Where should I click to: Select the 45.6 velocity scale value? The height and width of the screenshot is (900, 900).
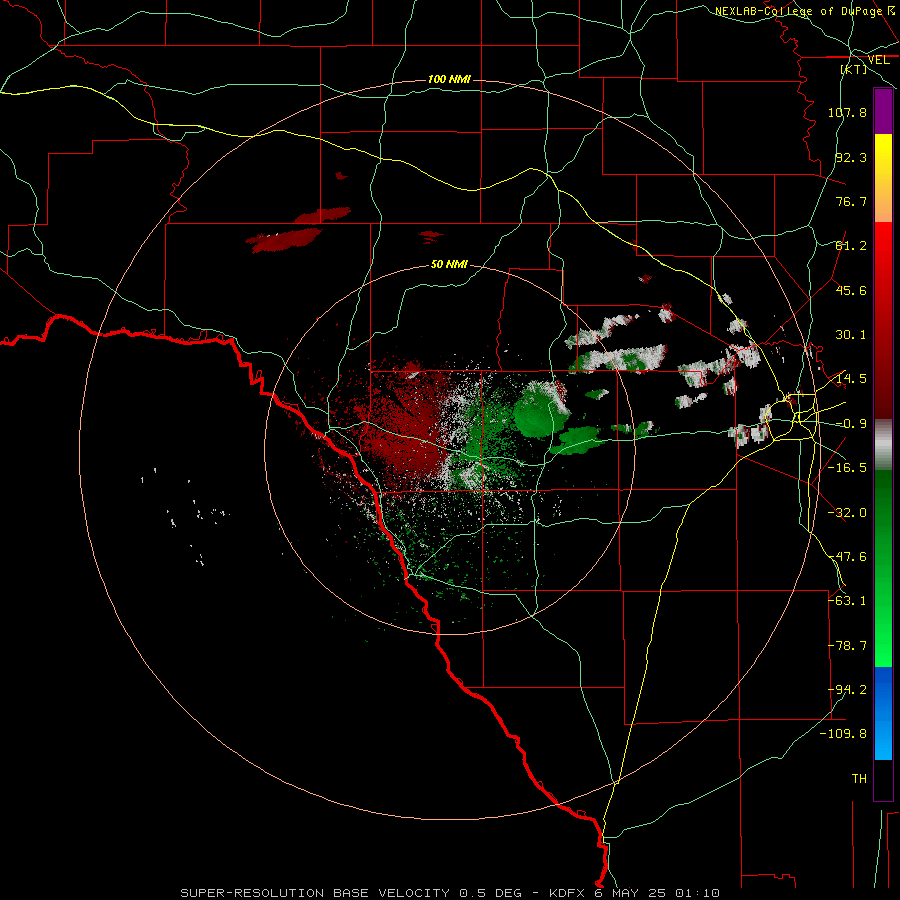[x=851, y=290]
